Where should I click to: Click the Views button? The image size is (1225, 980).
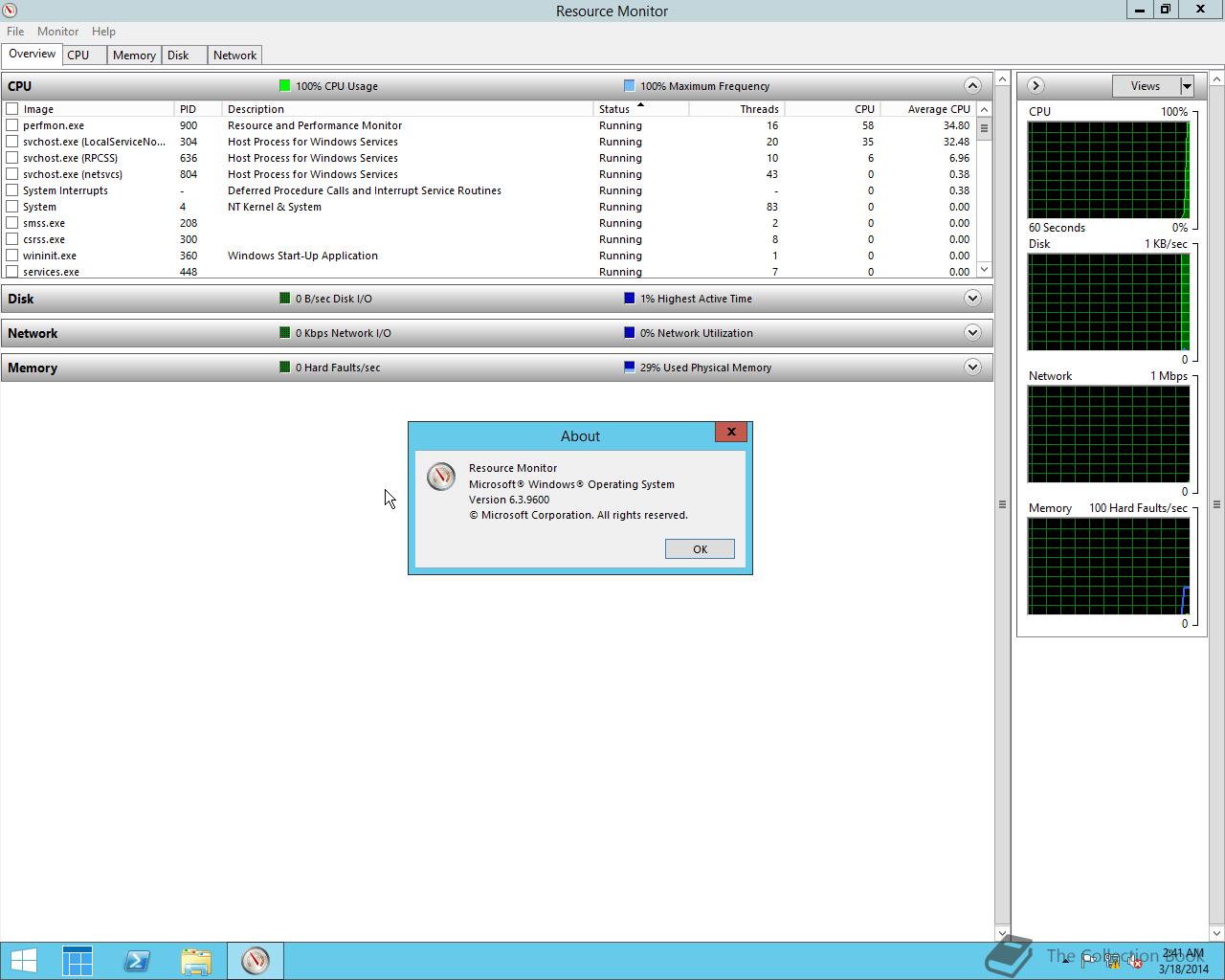[x=1146, y=86]
